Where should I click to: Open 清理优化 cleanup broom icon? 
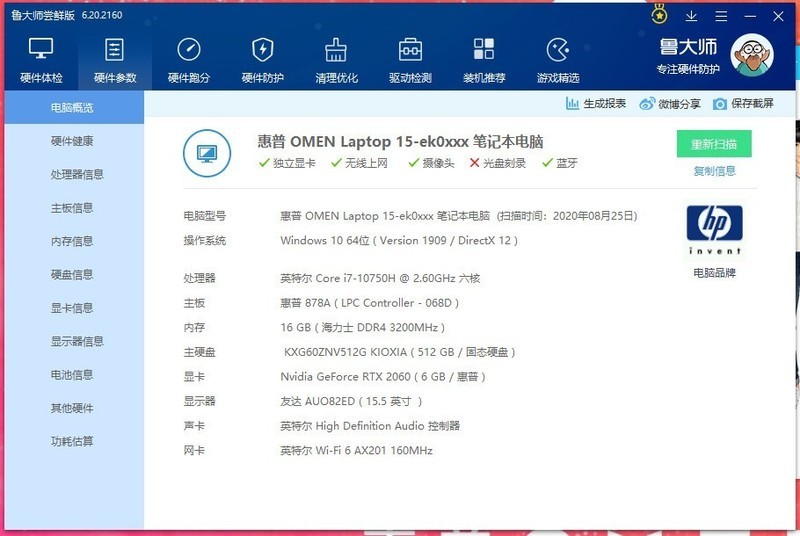tap(336, 49)
